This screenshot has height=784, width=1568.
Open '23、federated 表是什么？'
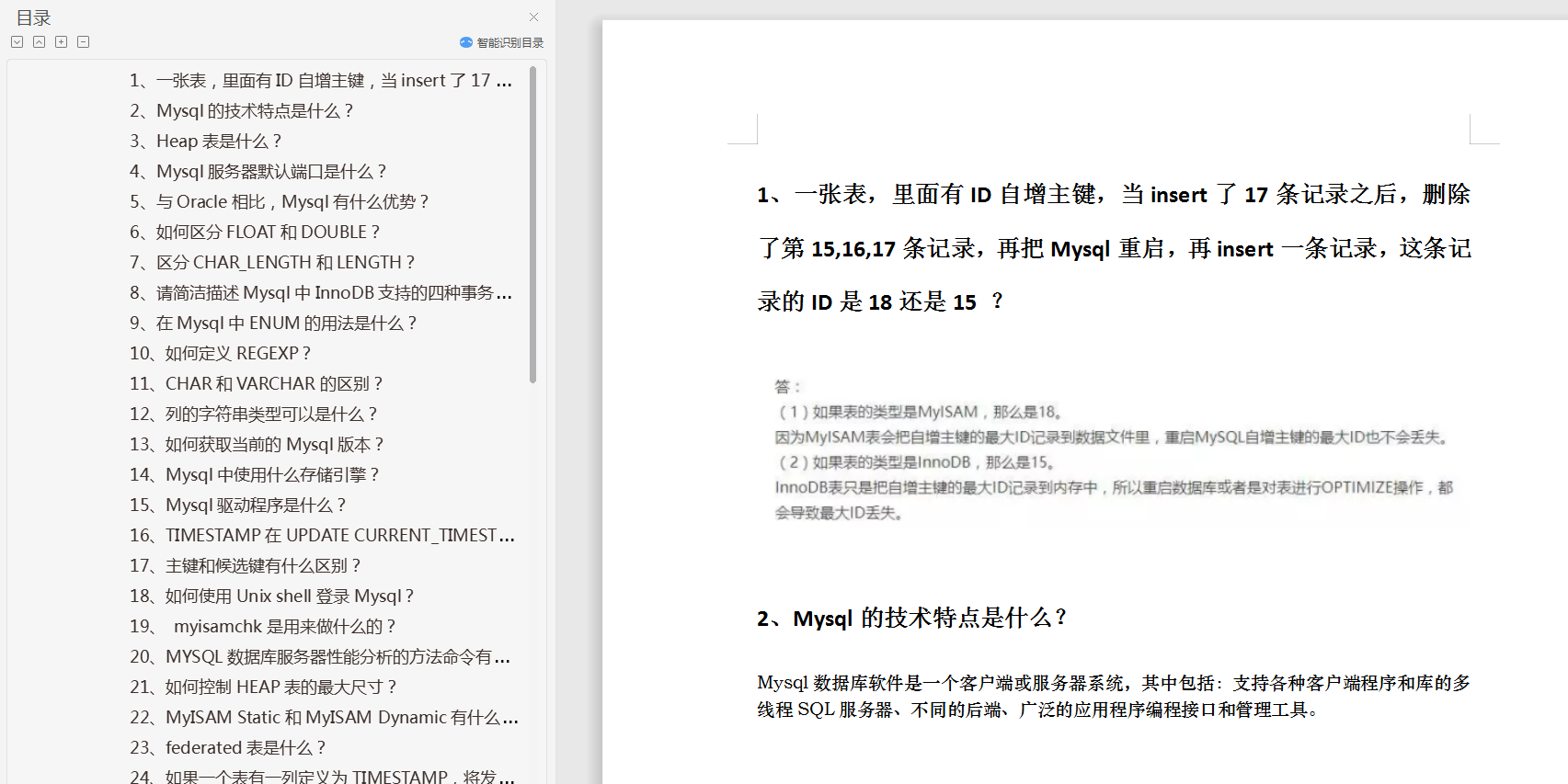coord(227,748)
